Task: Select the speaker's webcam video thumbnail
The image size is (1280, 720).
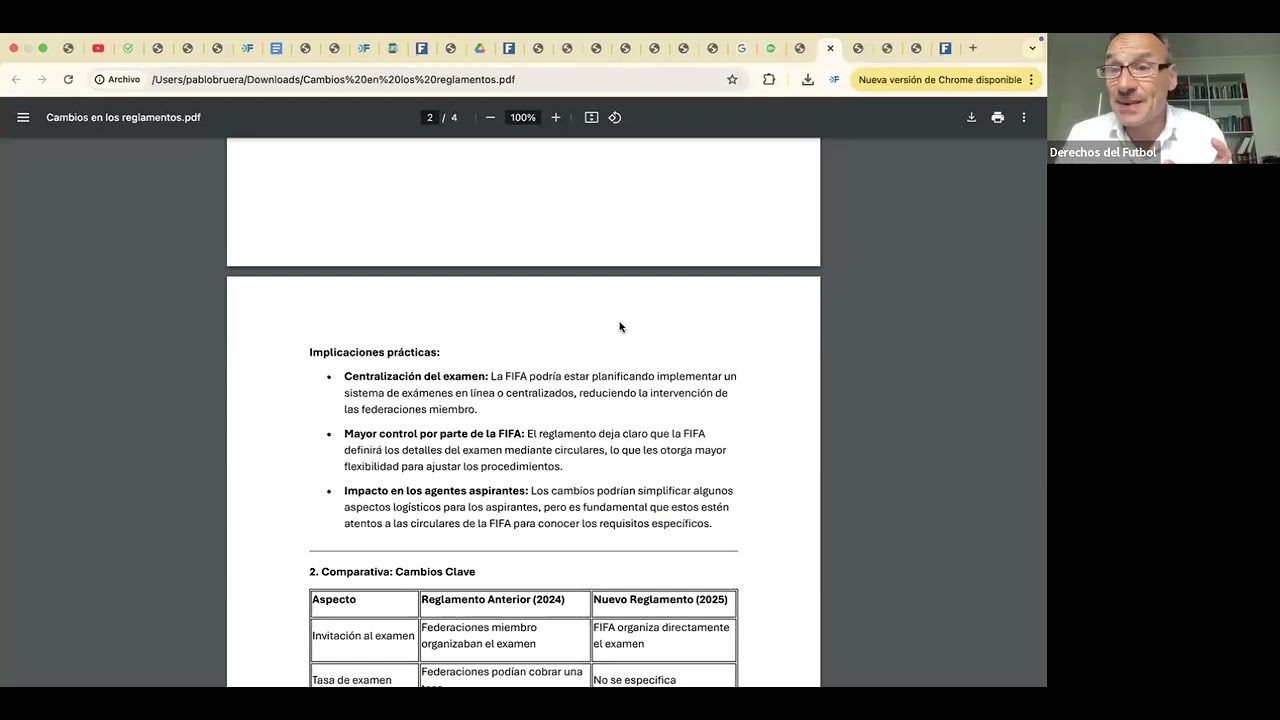Action: tap(1163, 97)
